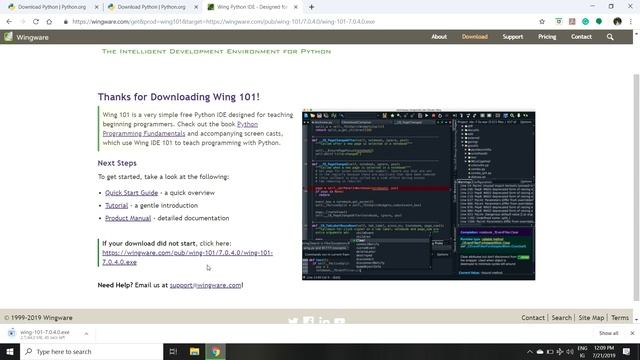Click the footer Contact link
640x360 pixels.
click(533, 318)
